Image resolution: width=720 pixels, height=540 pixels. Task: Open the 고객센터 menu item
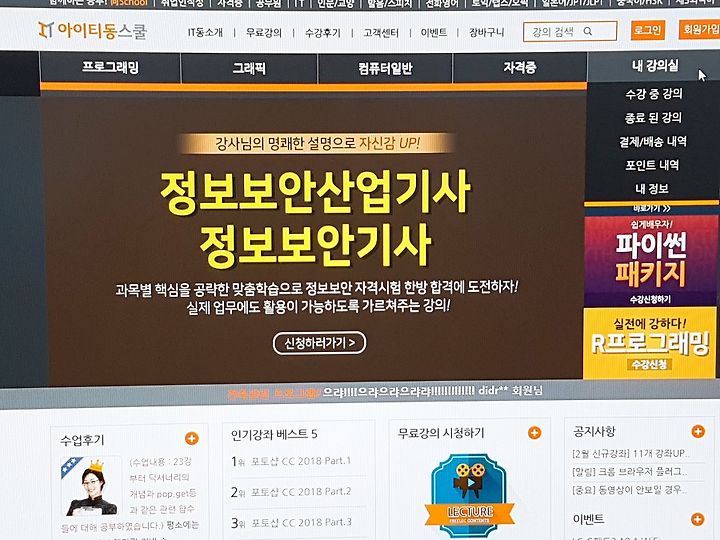click(x=381, y=33)
